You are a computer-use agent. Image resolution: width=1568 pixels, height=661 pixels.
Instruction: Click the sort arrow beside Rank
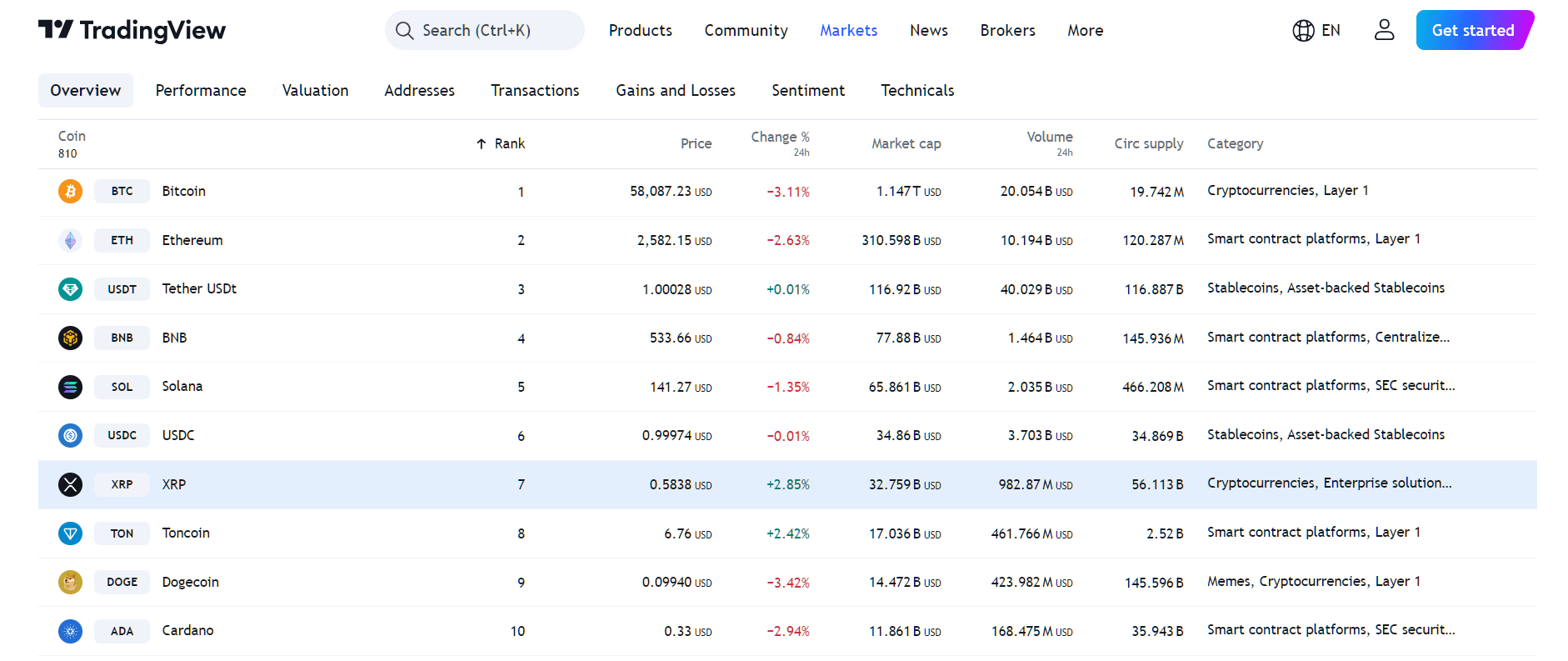481,144
